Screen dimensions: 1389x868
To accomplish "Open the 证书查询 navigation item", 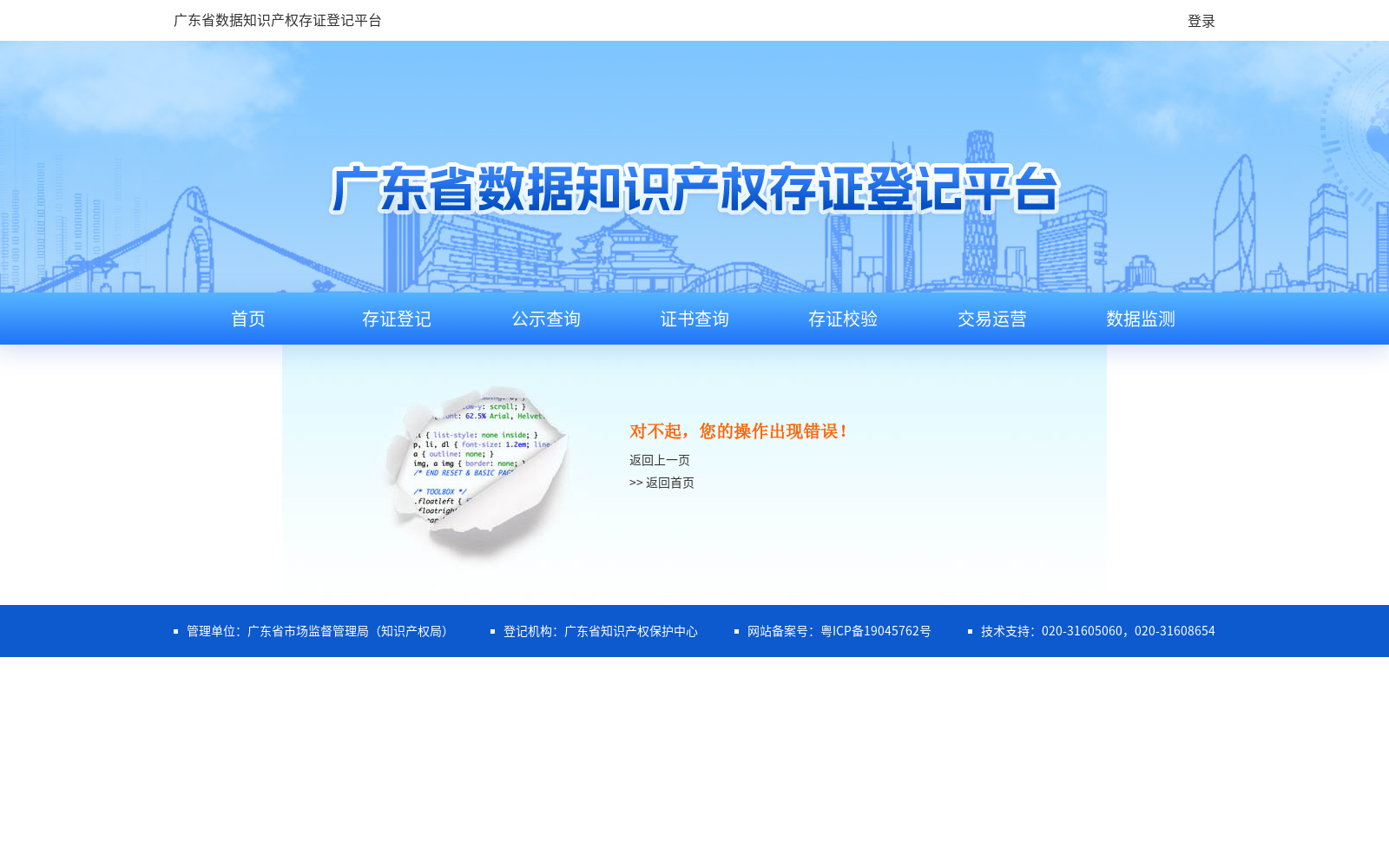I will point(694,319).
